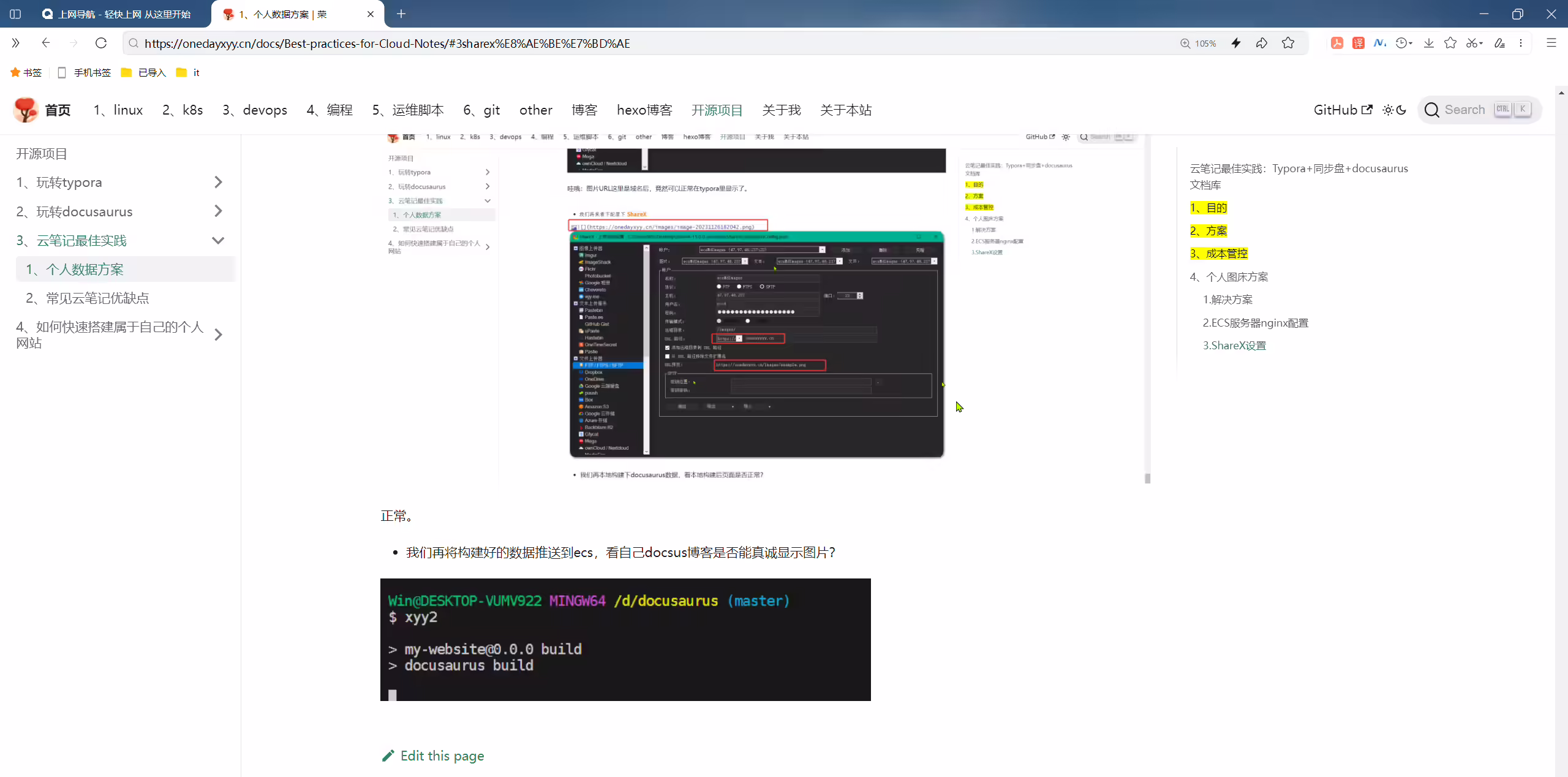Screen dimensions: 1568x777
Task: Click the share arrow icon in address bar
Action: pos(1262,43)
